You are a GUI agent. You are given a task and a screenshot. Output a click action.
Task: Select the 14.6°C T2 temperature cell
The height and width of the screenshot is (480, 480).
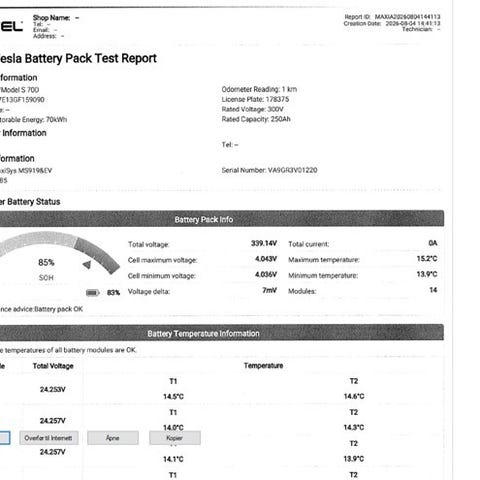[354, 396]
